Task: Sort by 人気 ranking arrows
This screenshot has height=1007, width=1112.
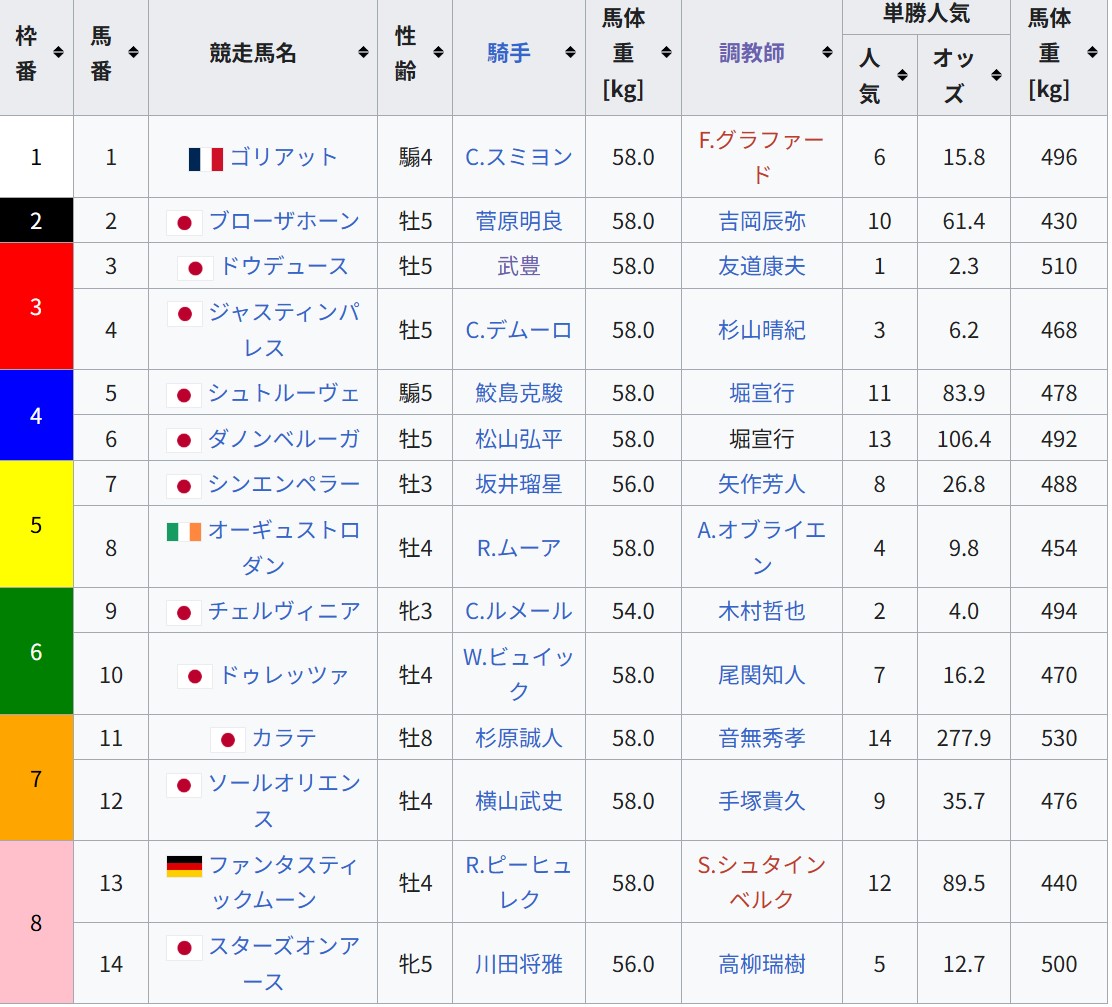Action: click(902, 75)
